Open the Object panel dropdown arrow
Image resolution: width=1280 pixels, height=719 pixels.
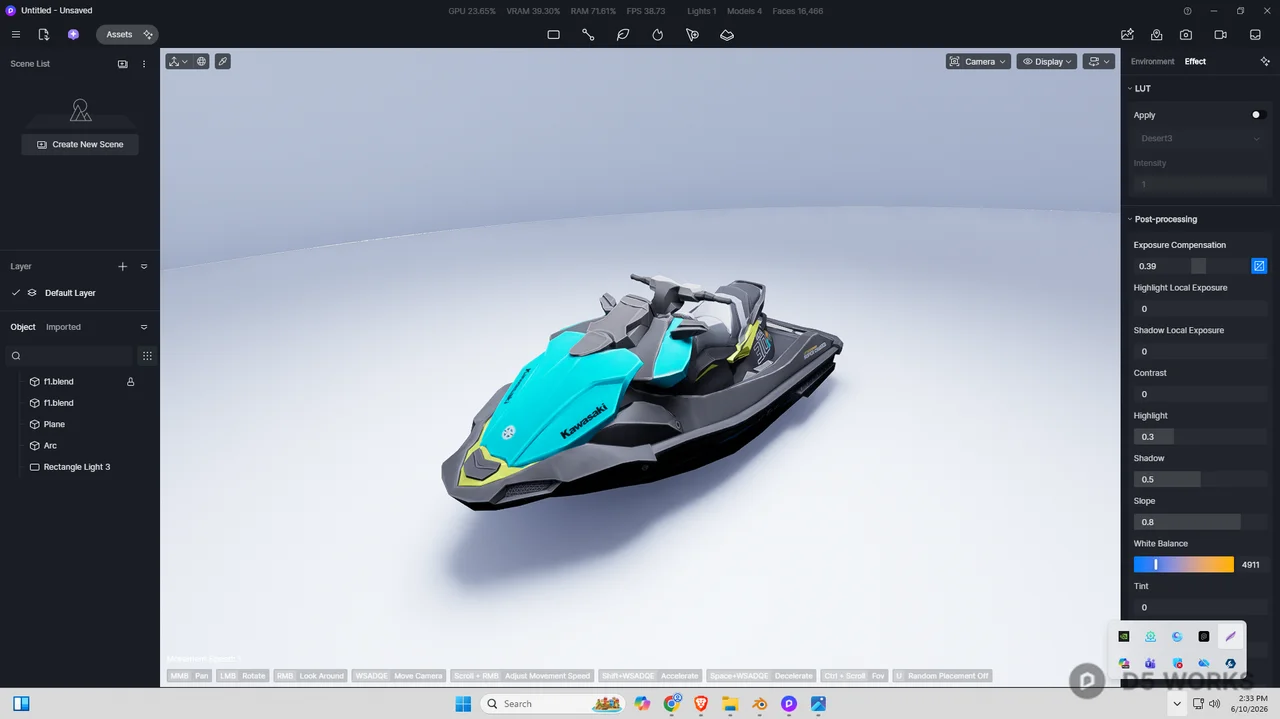pyautogui.click(x=144, y=327)
